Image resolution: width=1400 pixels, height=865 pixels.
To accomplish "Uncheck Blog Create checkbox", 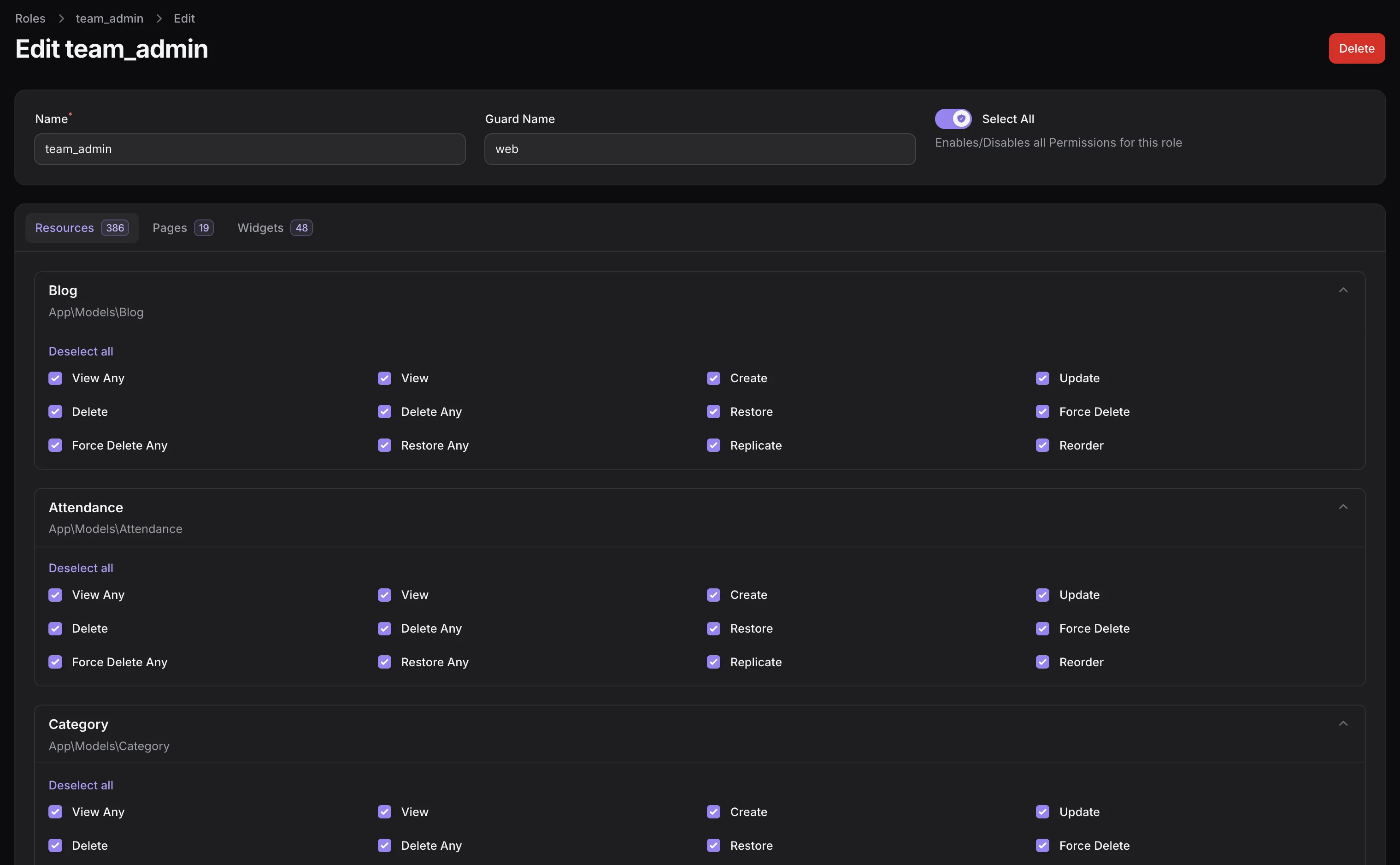I will click(713, 378).
